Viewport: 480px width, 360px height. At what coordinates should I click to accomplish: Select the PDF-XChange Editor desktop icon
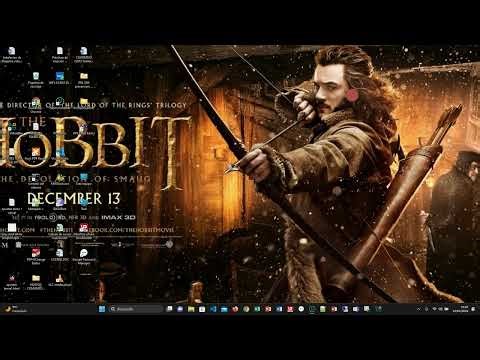[36, 256]
